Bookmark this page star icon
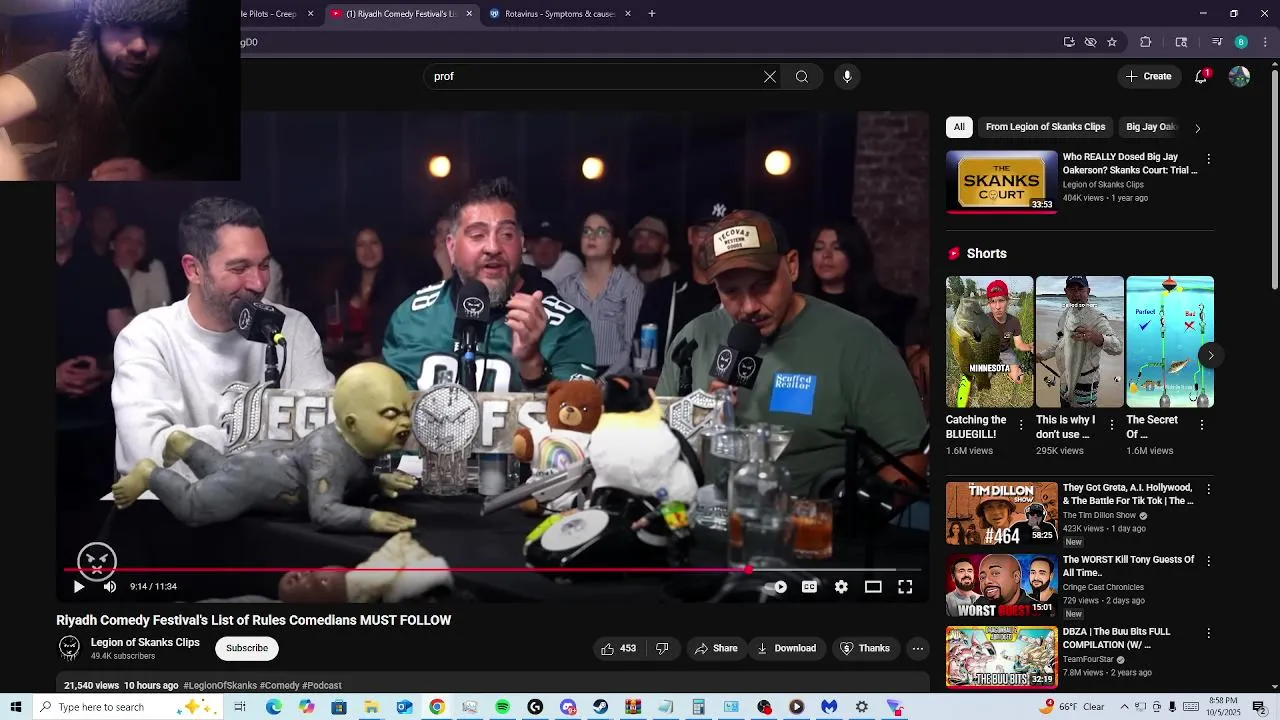 pyautogui.click(x=1112, y=42)
